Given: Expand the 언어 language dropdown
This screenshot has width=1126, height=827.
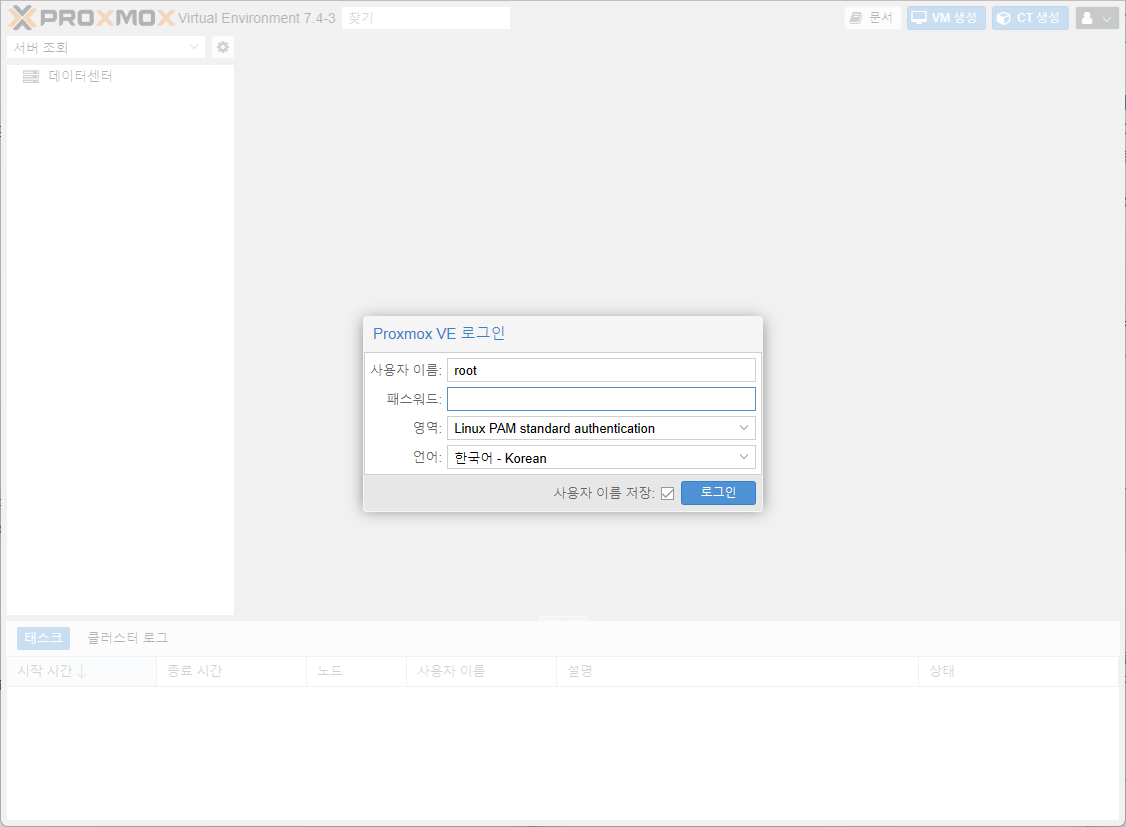Looking at the screenshot, I should tap(744, 457).
